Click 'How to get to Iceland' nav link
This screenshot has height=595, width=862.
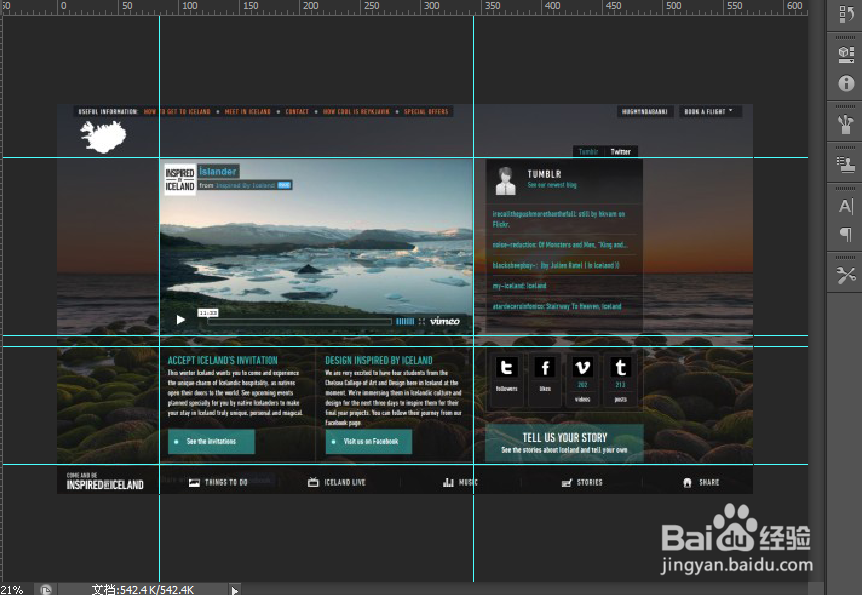pos(177,112)
